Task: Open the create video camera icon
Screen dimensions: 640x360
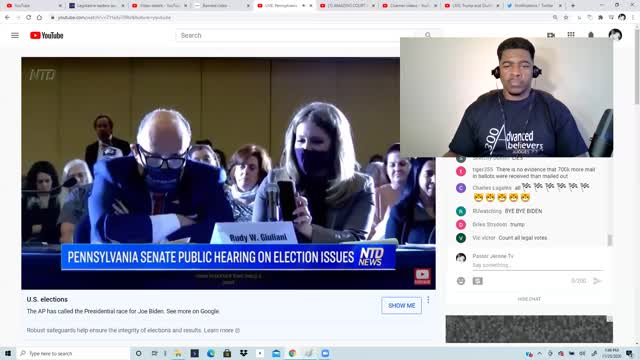Action: (551, 35)
